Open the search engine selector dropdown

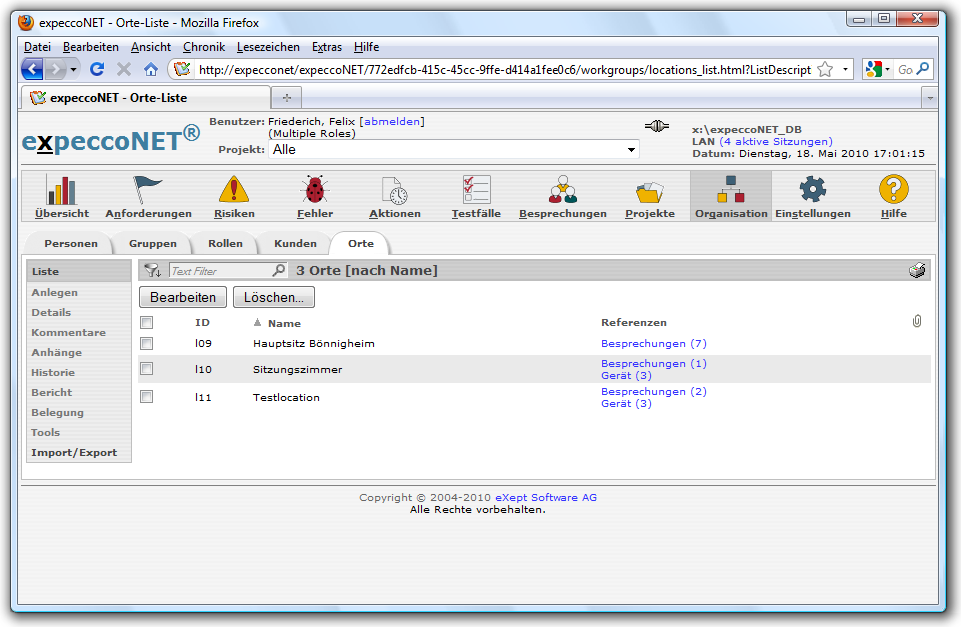[878, 70]
